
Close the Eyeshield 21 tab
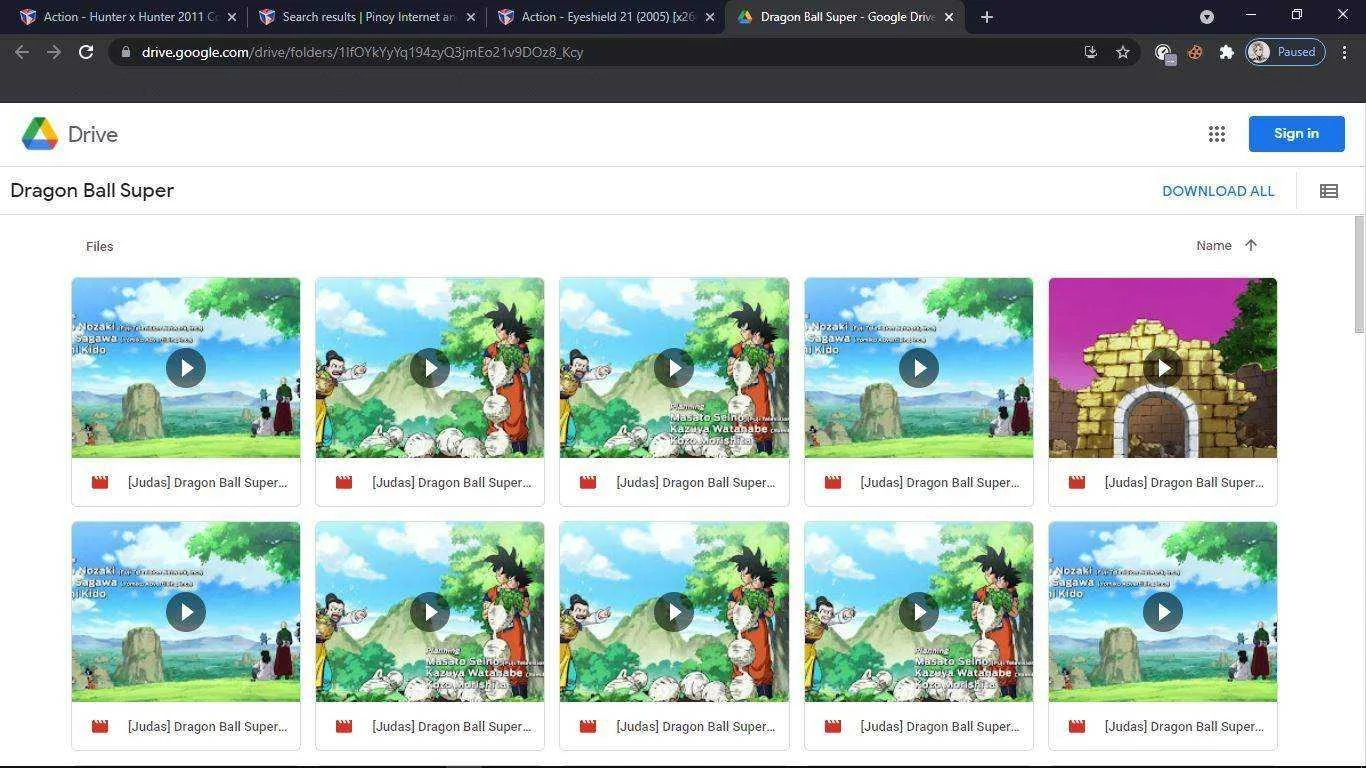(710, 17)
